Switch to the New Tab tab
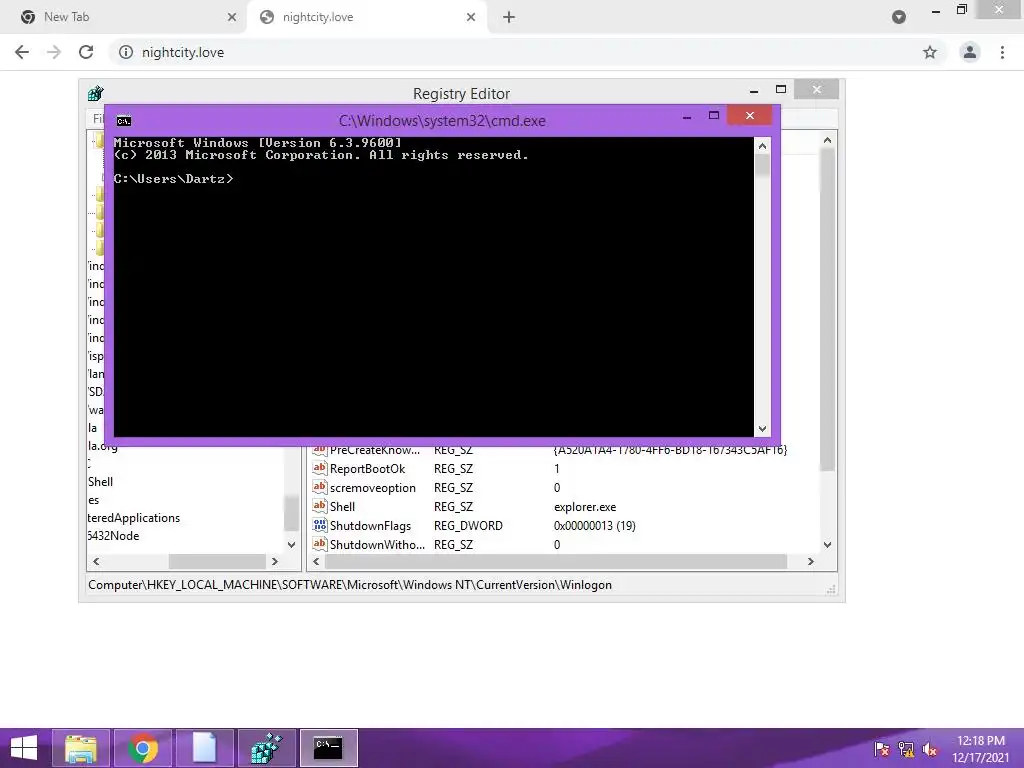1024x768 pixels. tap(123, 17)
